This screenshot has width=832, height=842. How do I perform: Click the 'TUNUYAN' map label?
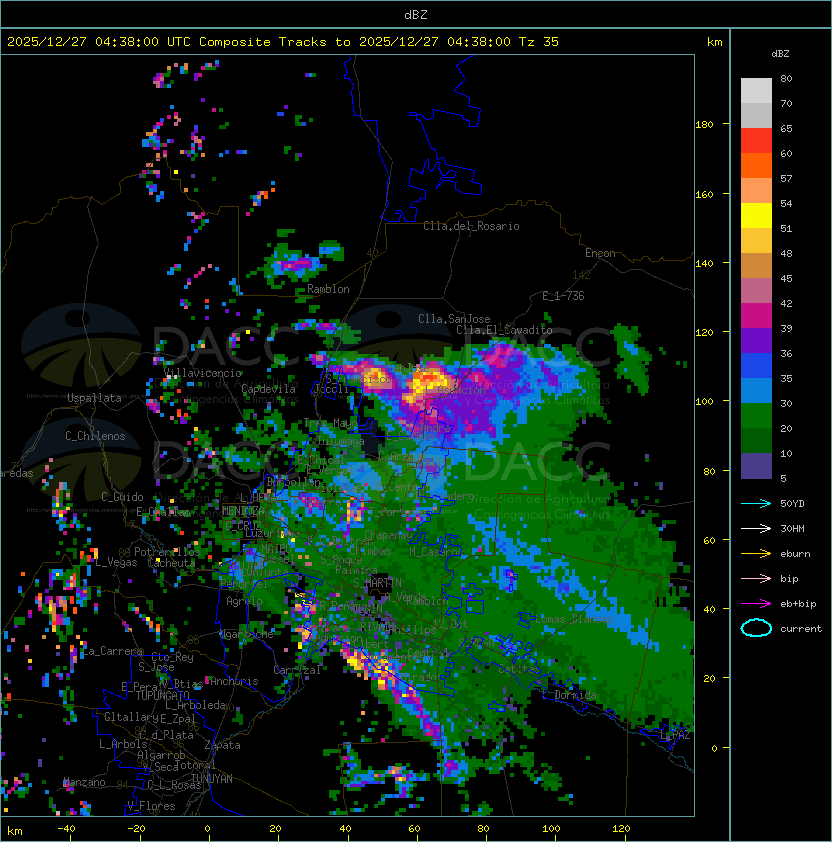coord(212,779)
